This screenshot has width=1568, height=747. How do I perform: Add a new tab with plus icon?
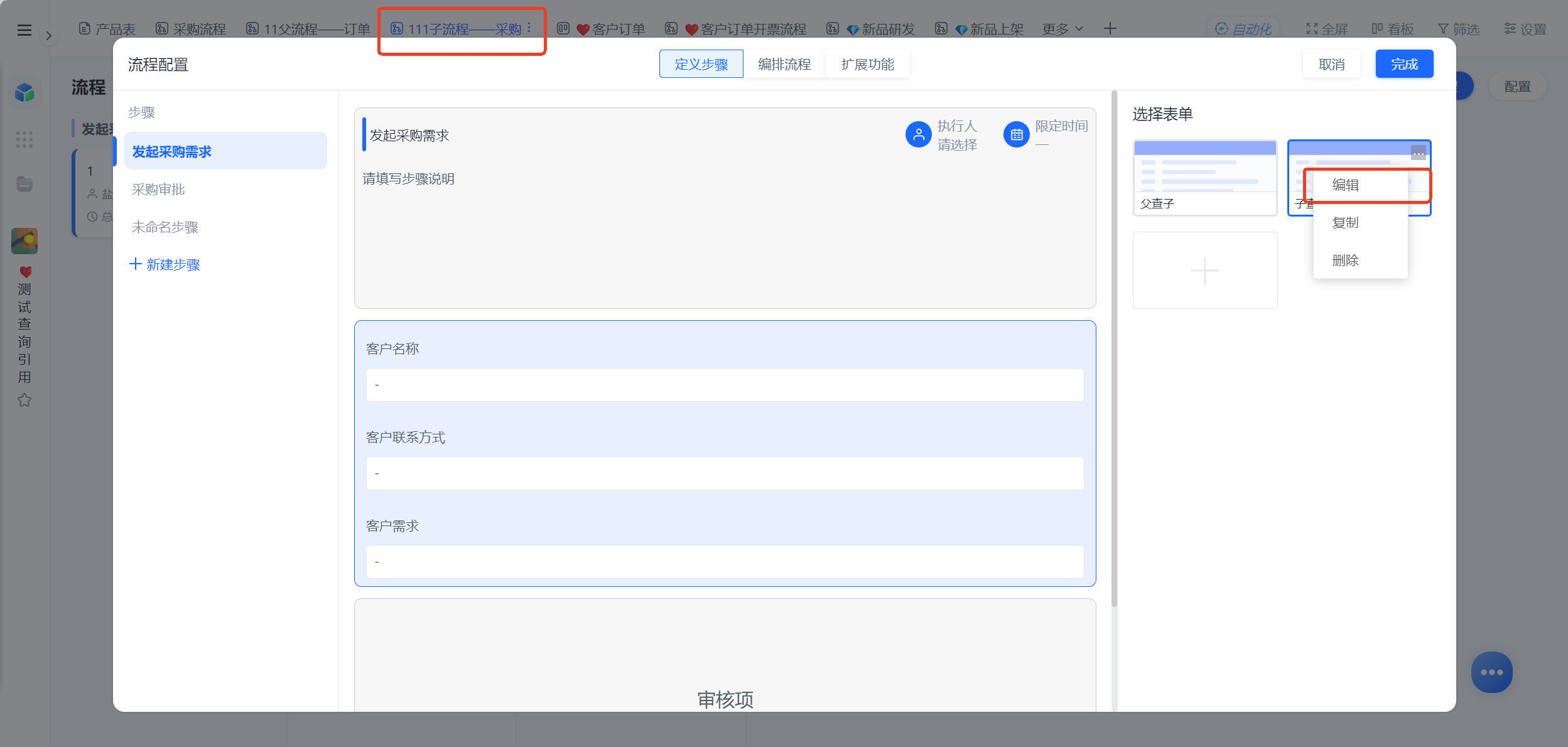[x=1110, y=29]
